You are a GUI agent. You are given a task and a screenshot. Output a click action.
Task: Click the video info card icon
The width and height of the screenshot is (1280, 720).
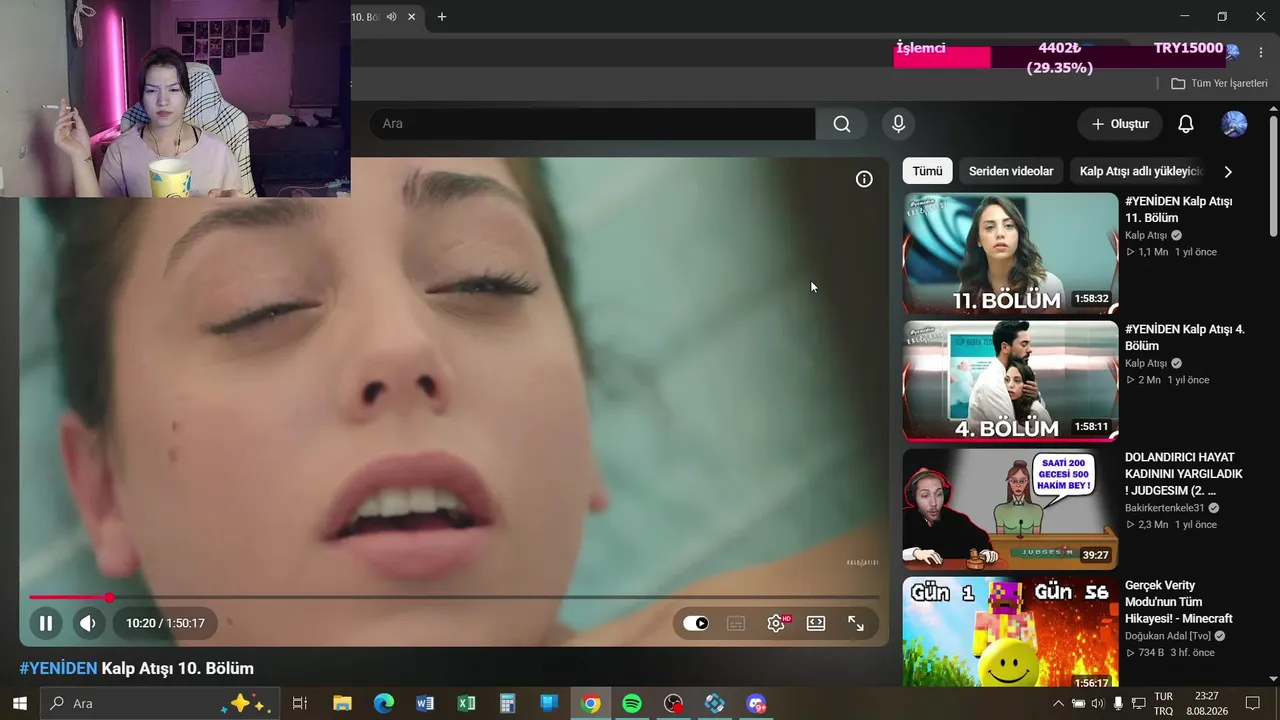click(x=864, y=179)
